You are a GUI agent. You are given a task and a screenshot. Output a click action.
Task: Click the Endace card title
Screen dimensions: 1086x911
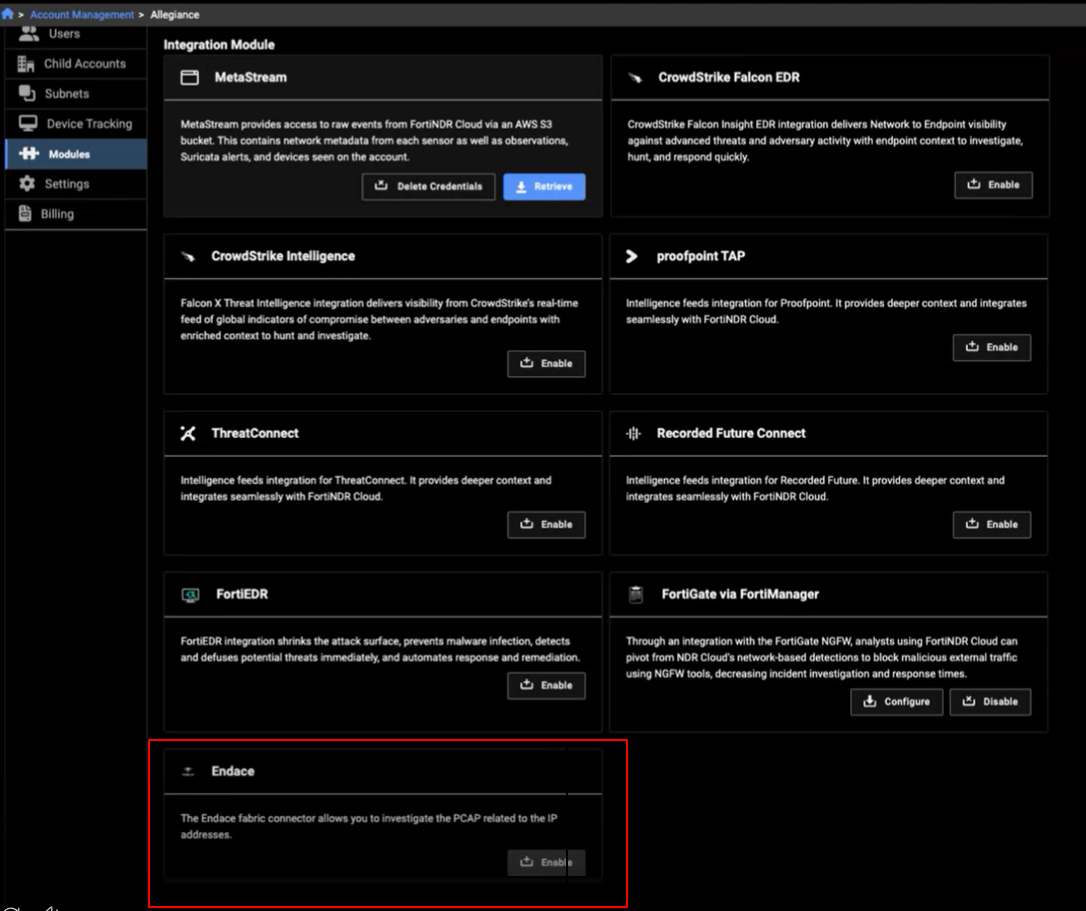pos(233,772)
